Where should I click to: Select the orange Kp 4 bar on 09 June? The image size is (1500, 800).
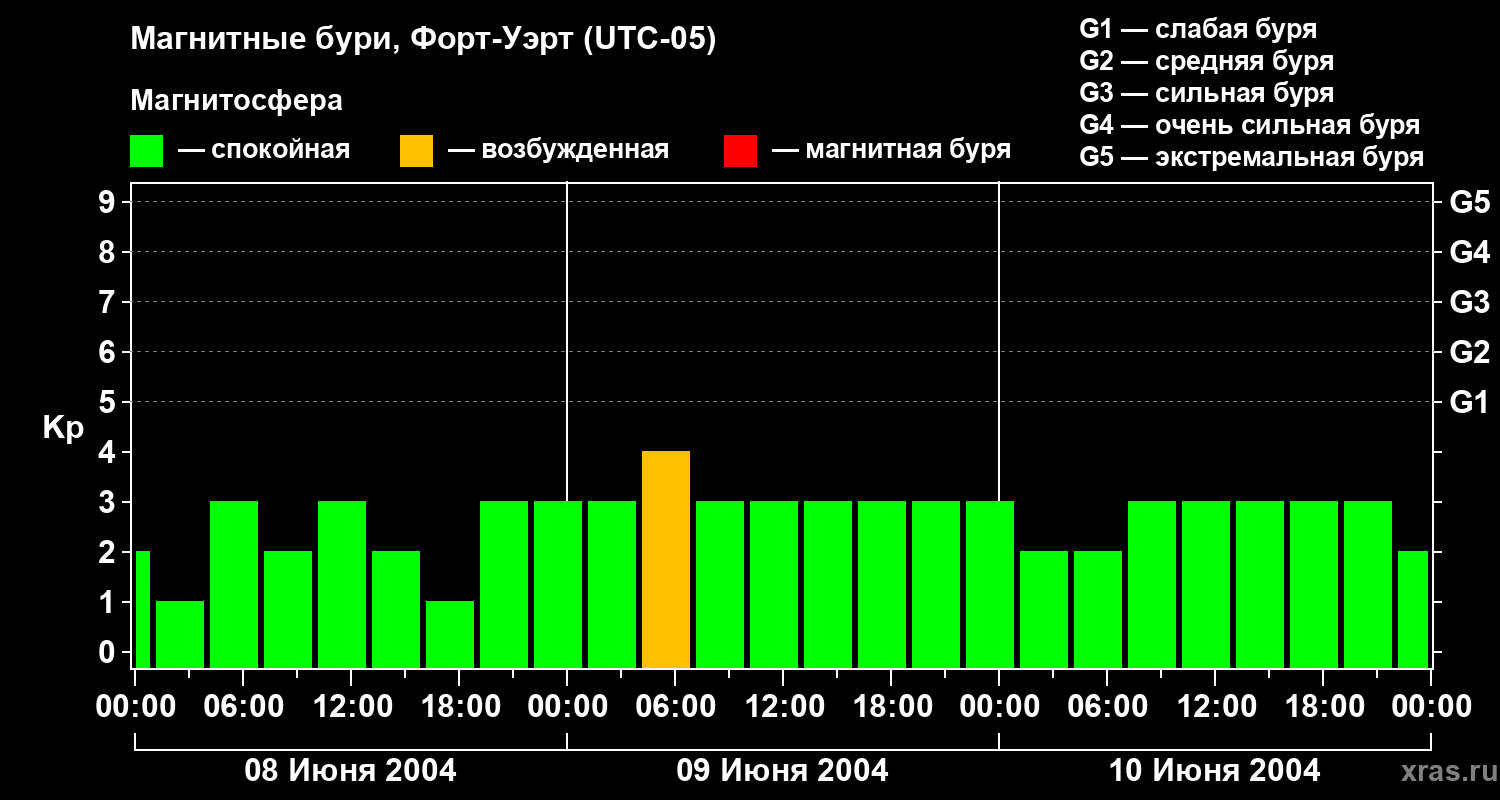pyautogui.click(x=666, y=559)
